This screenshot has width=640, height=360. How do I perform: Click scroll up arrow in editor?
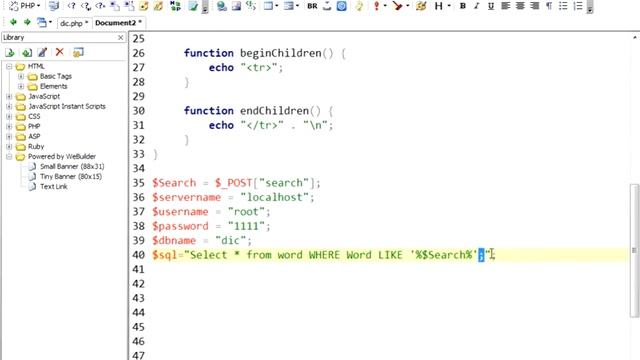(x=635, y=38)
